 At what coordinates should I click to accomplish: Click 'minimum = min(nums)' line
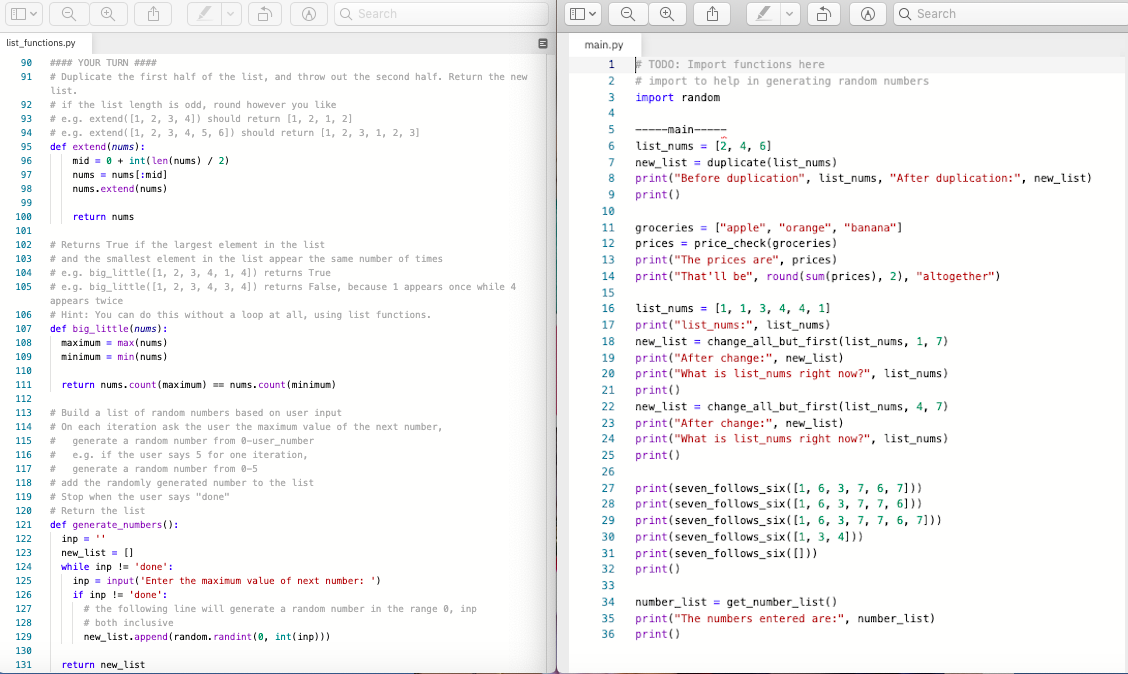[x=114, y=357]
